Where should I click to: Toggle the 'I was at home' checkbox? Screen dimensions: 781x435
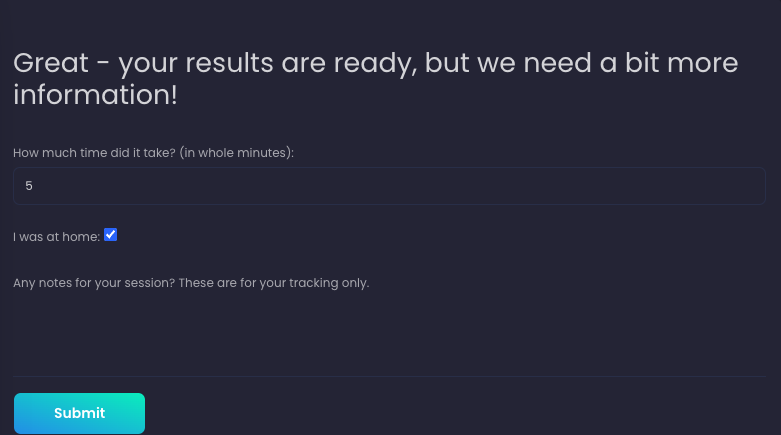coord(110,235)
